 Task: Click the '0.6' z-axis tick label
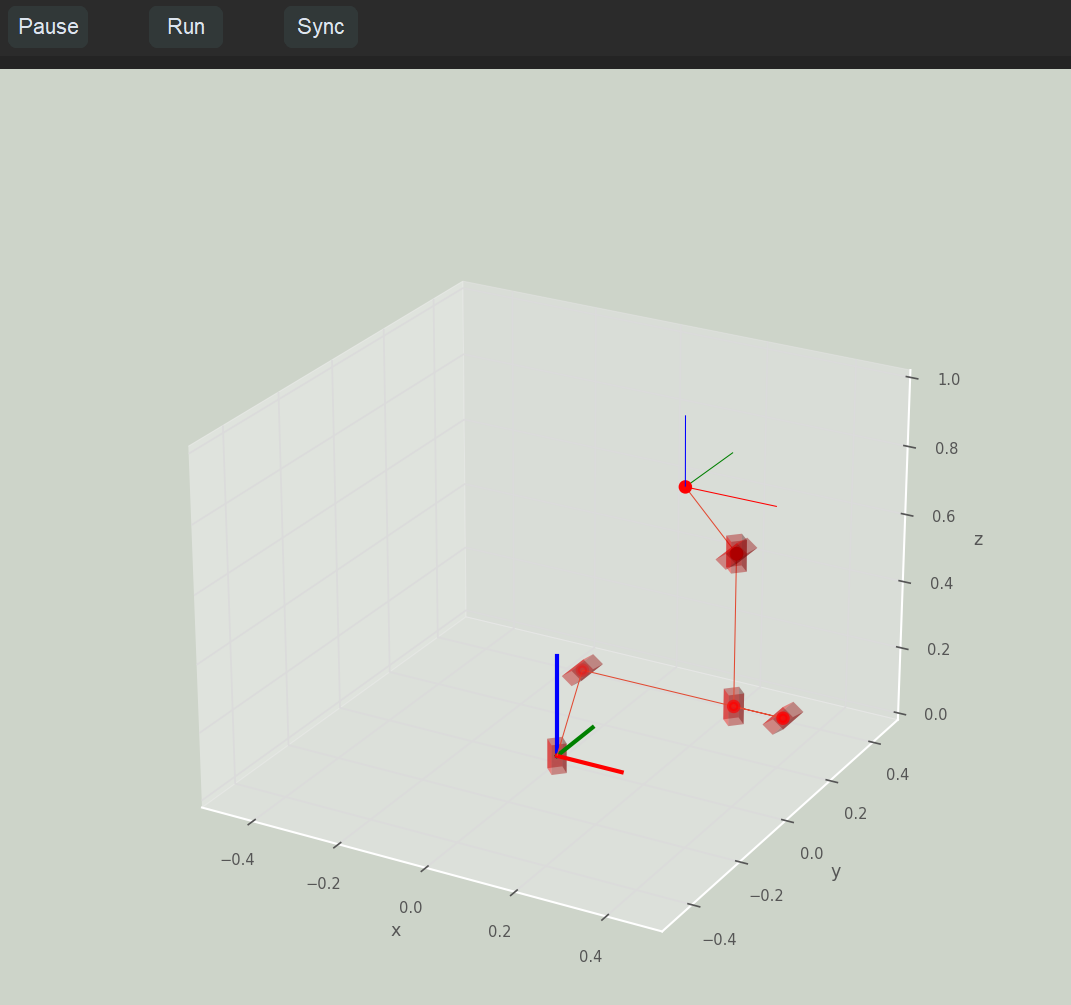[x=944, y=516]
